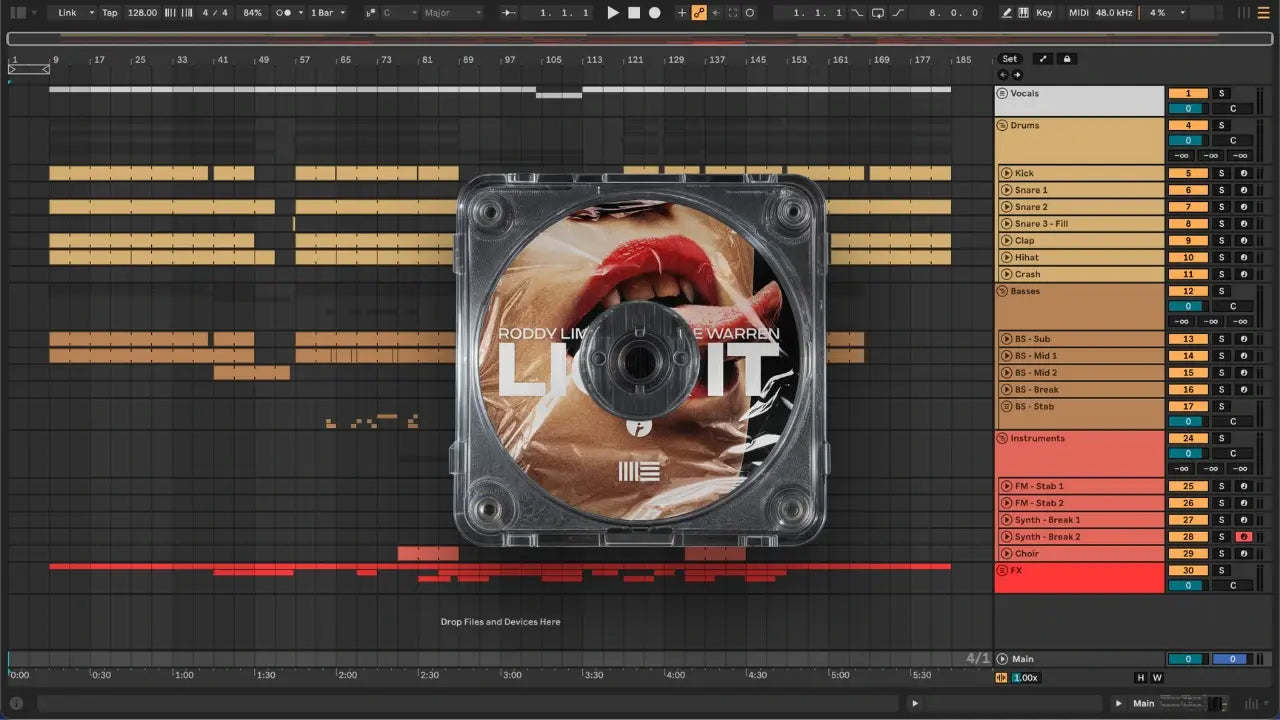The height and width of the screenshot is (720, 1280).
Task: Solo the Vocals track
Action: pyautogui.click(x=1221, y=94)
